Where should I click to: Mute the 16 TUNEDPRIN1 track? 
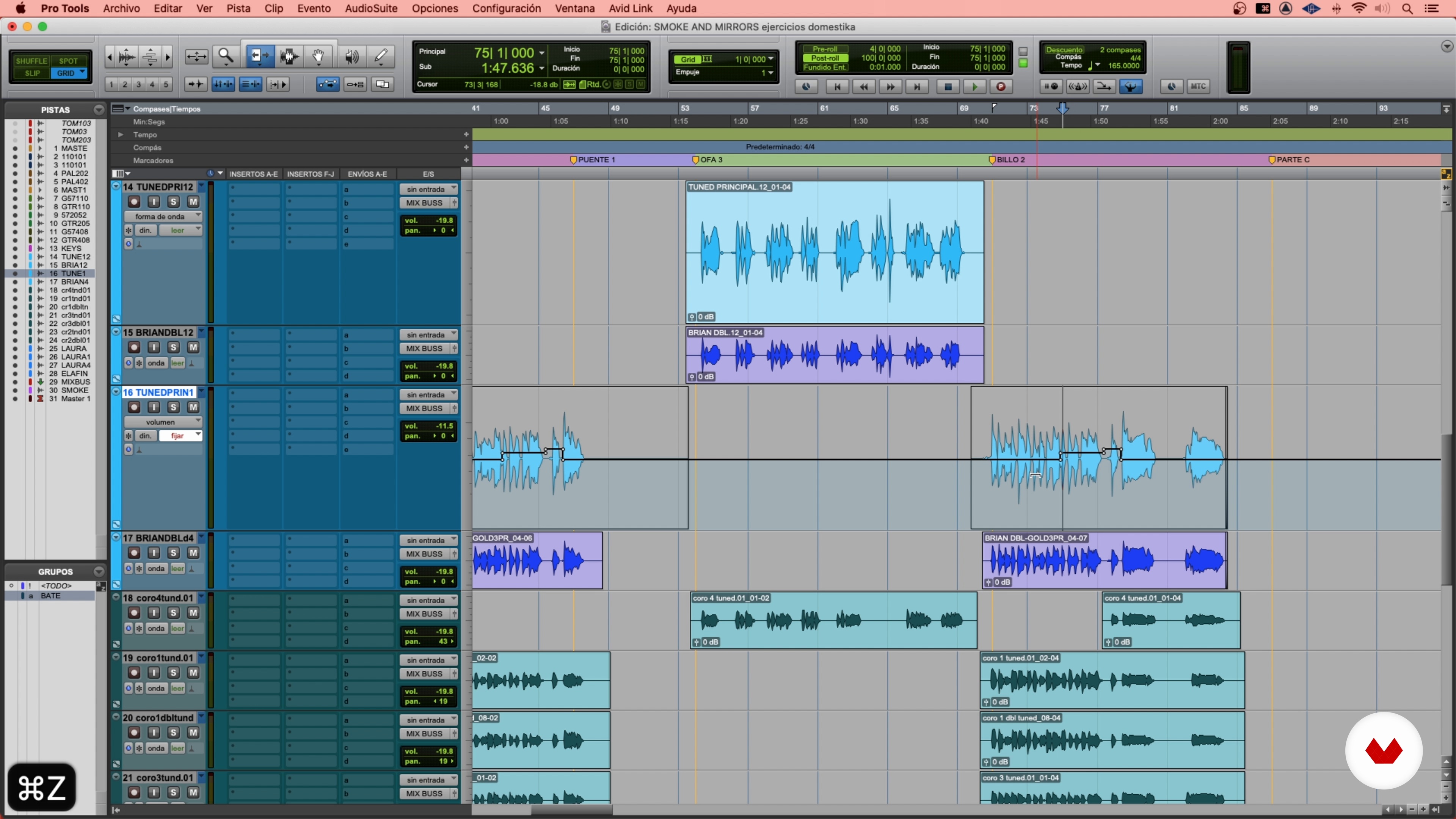coord(193,408)
